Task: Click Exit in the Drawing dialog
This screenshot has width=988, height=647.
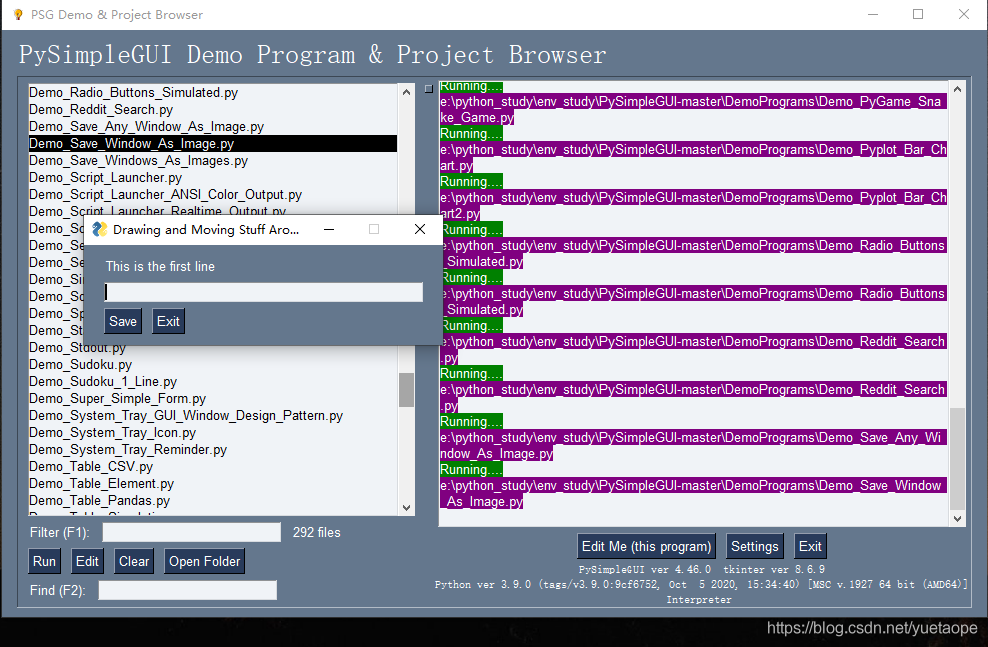Action: click(x=168, y=321)
